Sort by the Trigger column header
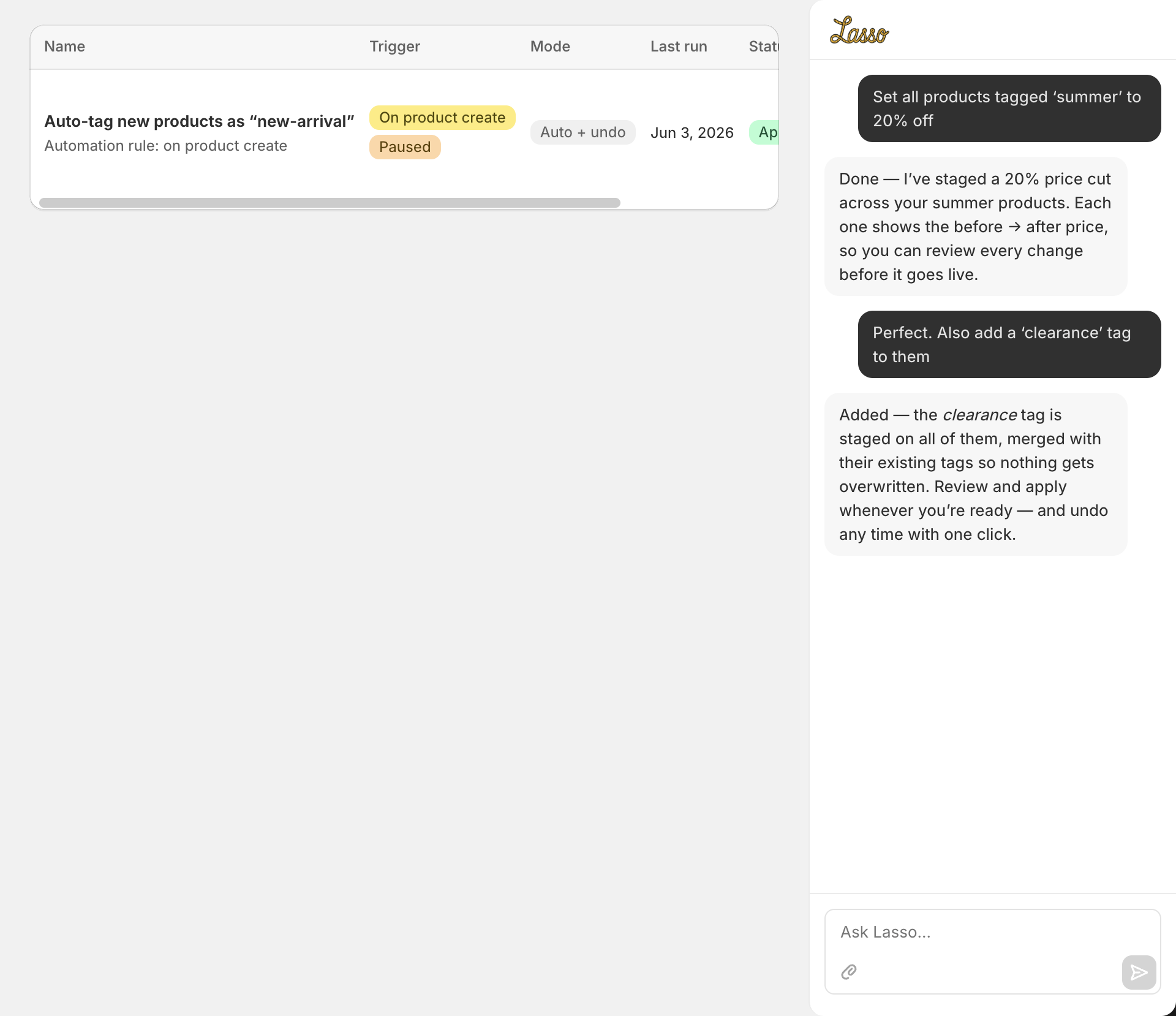Viewport: 1176px width, 1016px height. pyautogui.click(x=394, y=47)
